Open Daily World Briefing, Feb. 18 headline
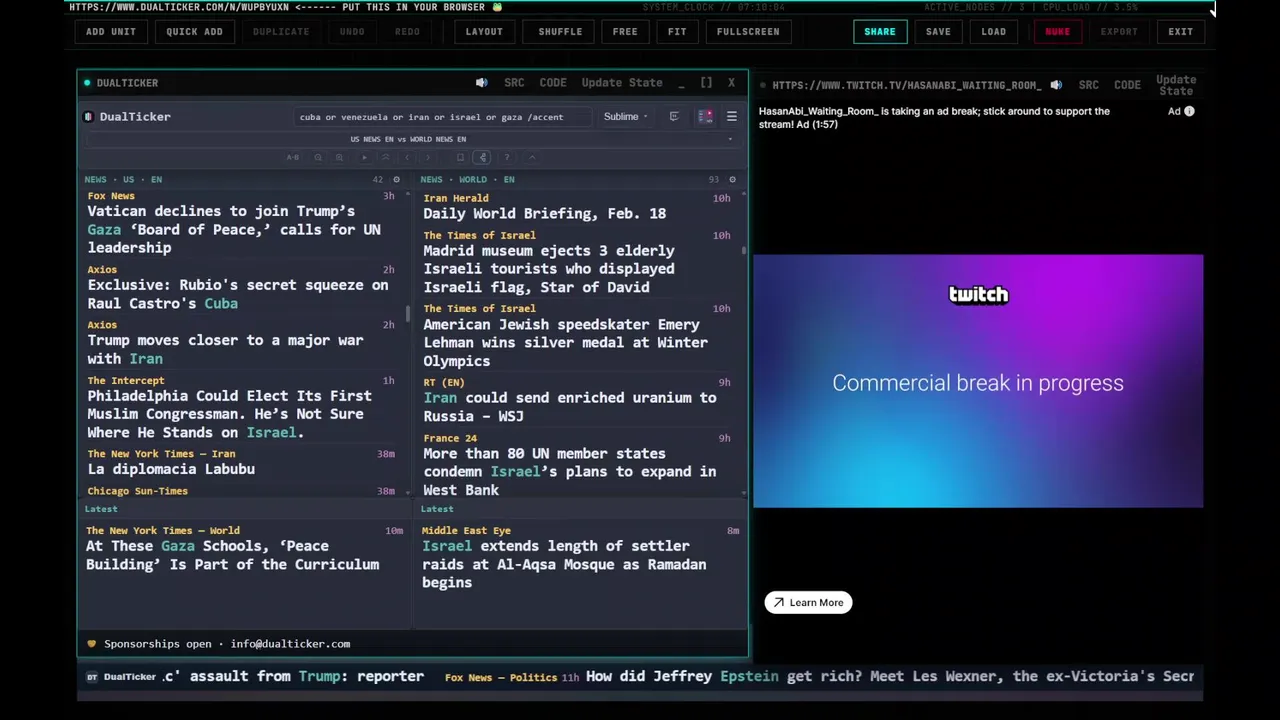This screenshot has height=720, width=1280. click(544, 213)
